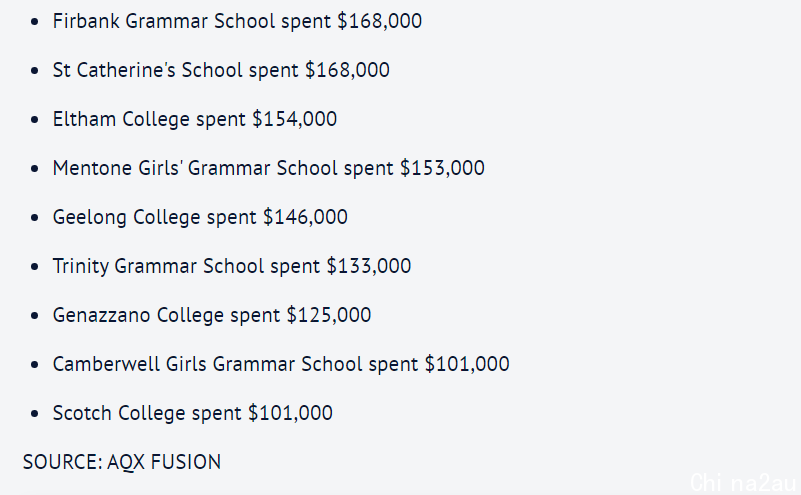This screenshot has height=495, width=801.
Task: Click the Genazzano College entry
Action: pyautogui.click(x=212, y=316)
